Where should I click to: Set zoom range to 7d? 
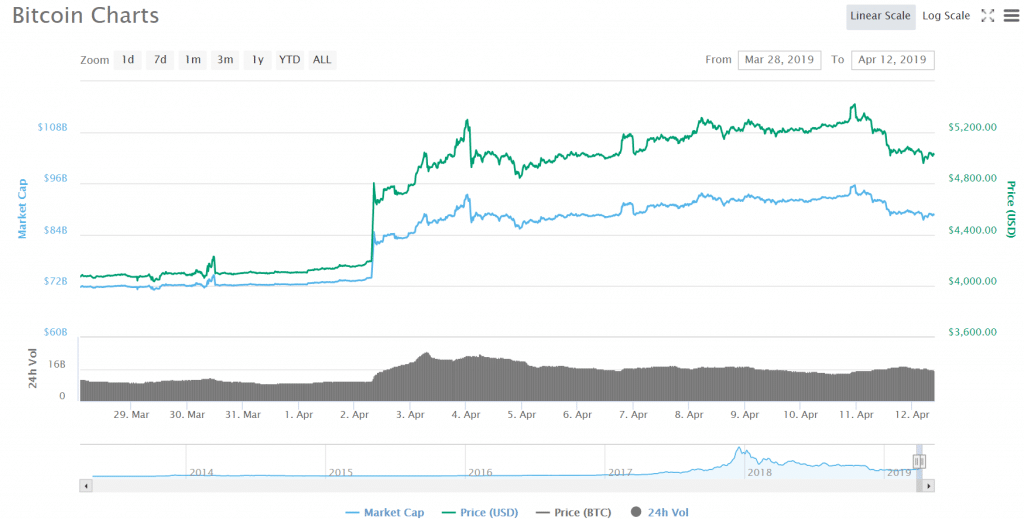click(160, 60)
